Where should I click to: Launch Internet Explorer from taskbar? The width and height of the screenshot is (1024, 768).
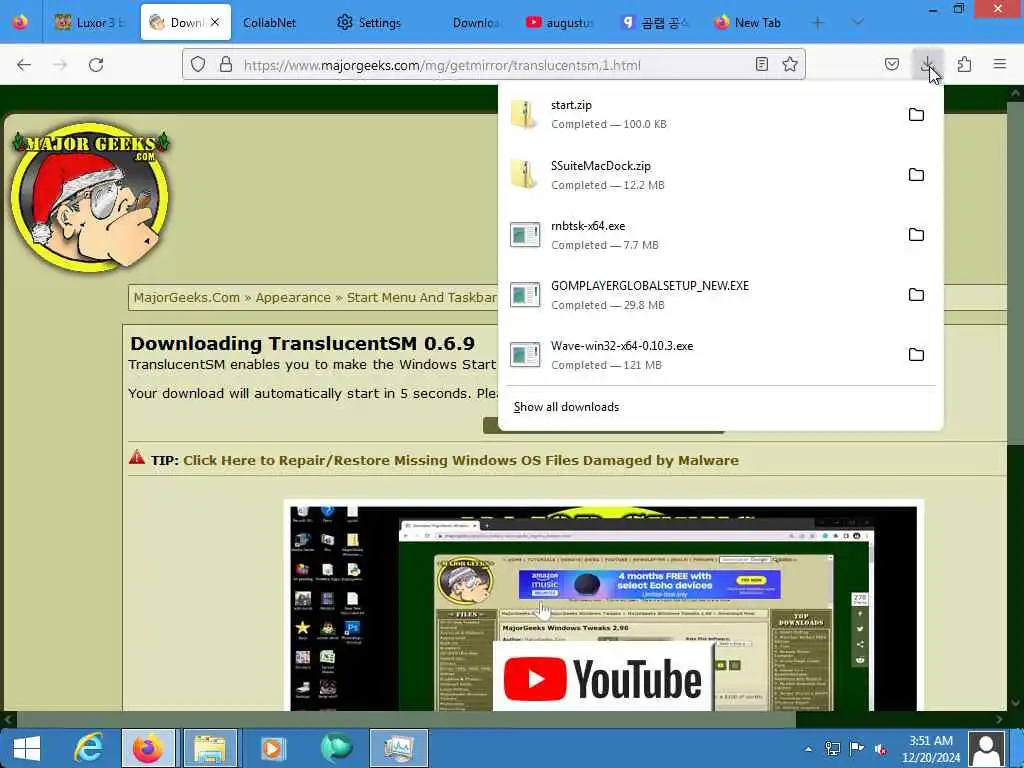(88, 748)
